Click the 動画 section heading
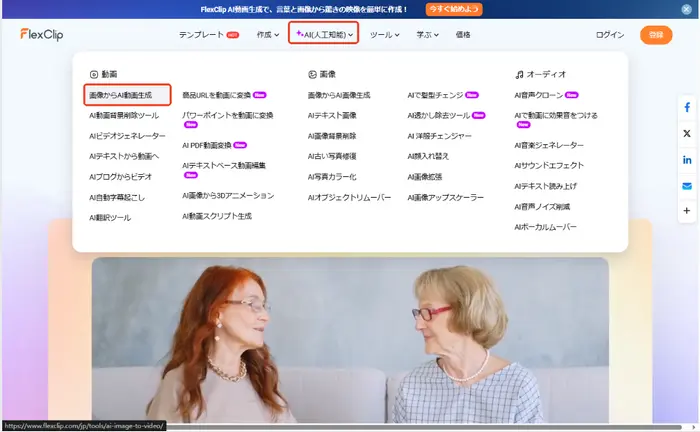The image size is (700, 432). [x=104, y=74]
